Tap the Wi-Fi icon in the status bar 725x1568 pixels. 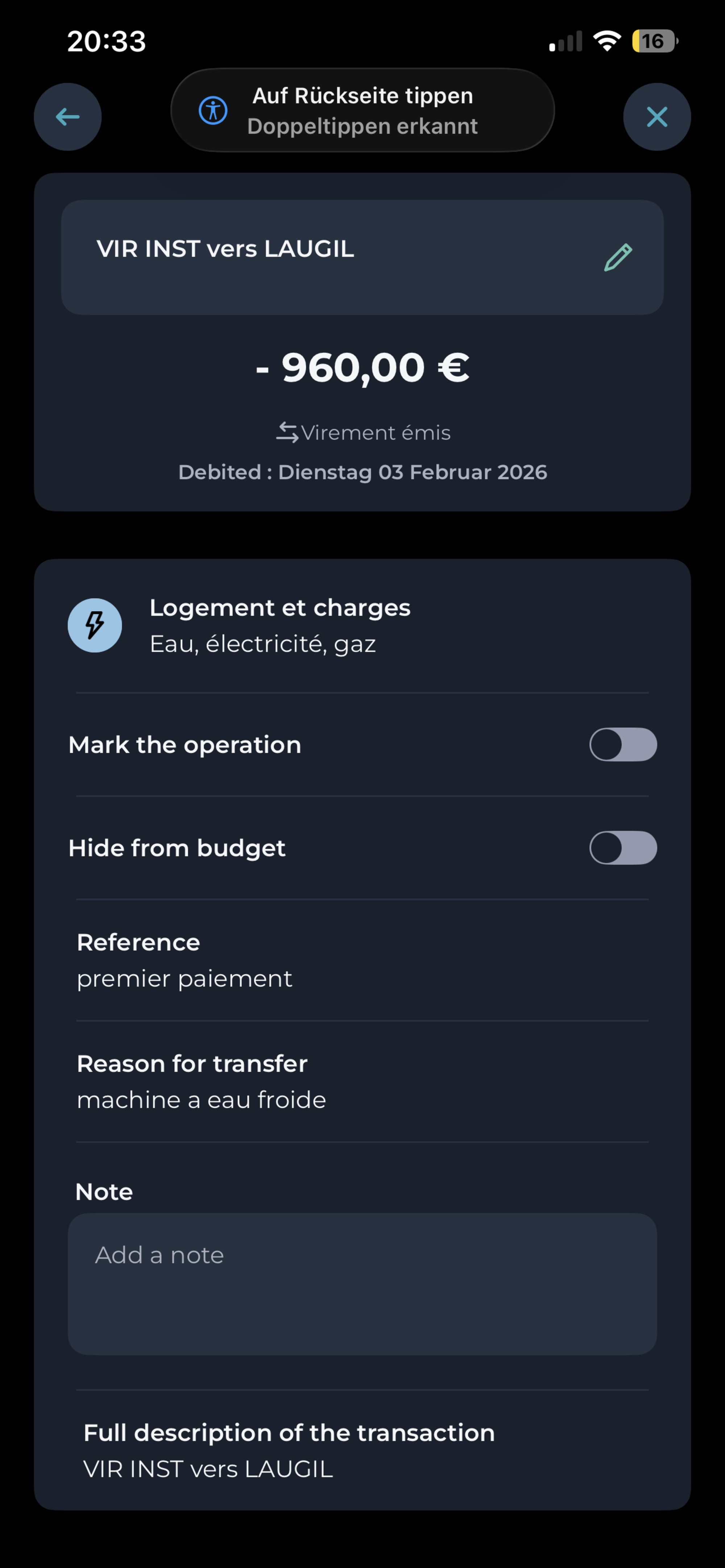coord(606,41)
